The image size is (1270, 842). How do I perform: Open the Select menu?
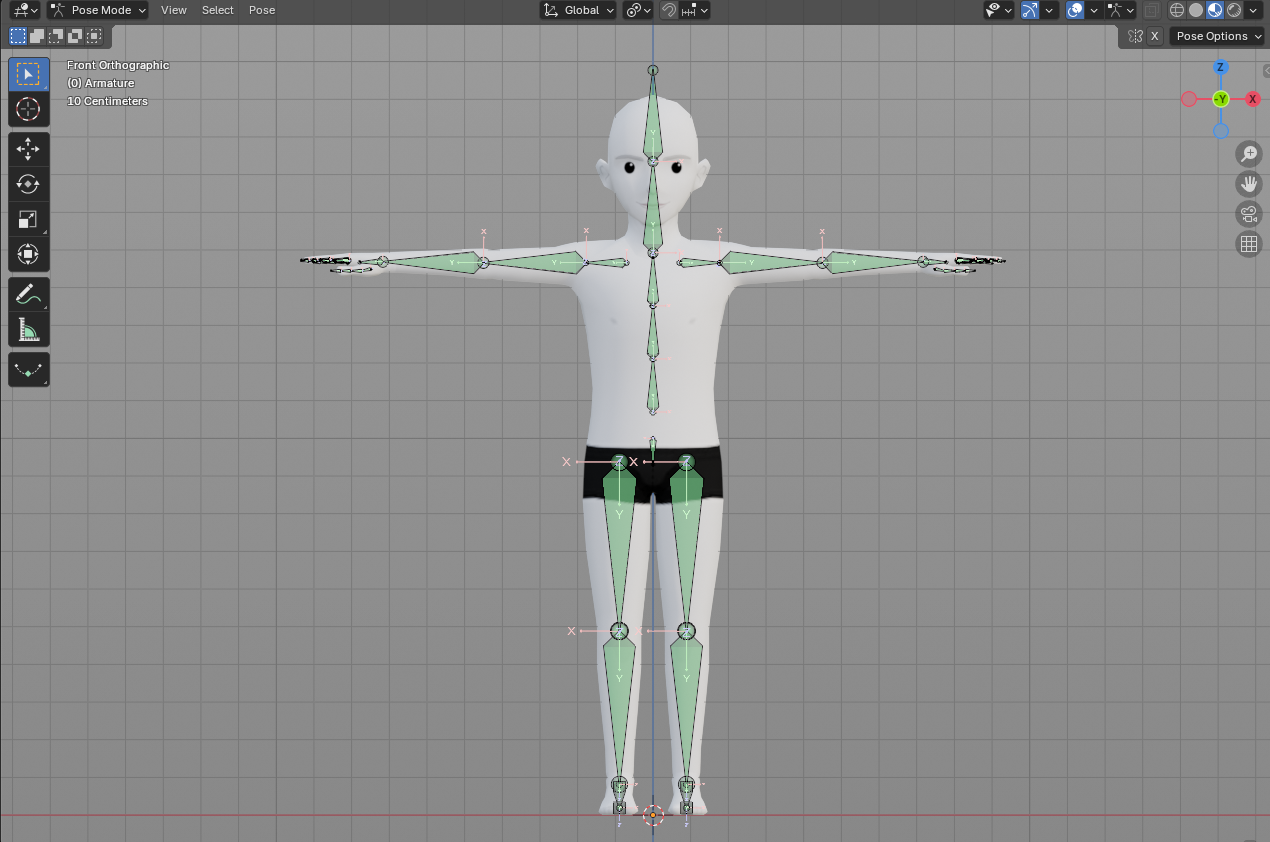(x=217, y=10)
